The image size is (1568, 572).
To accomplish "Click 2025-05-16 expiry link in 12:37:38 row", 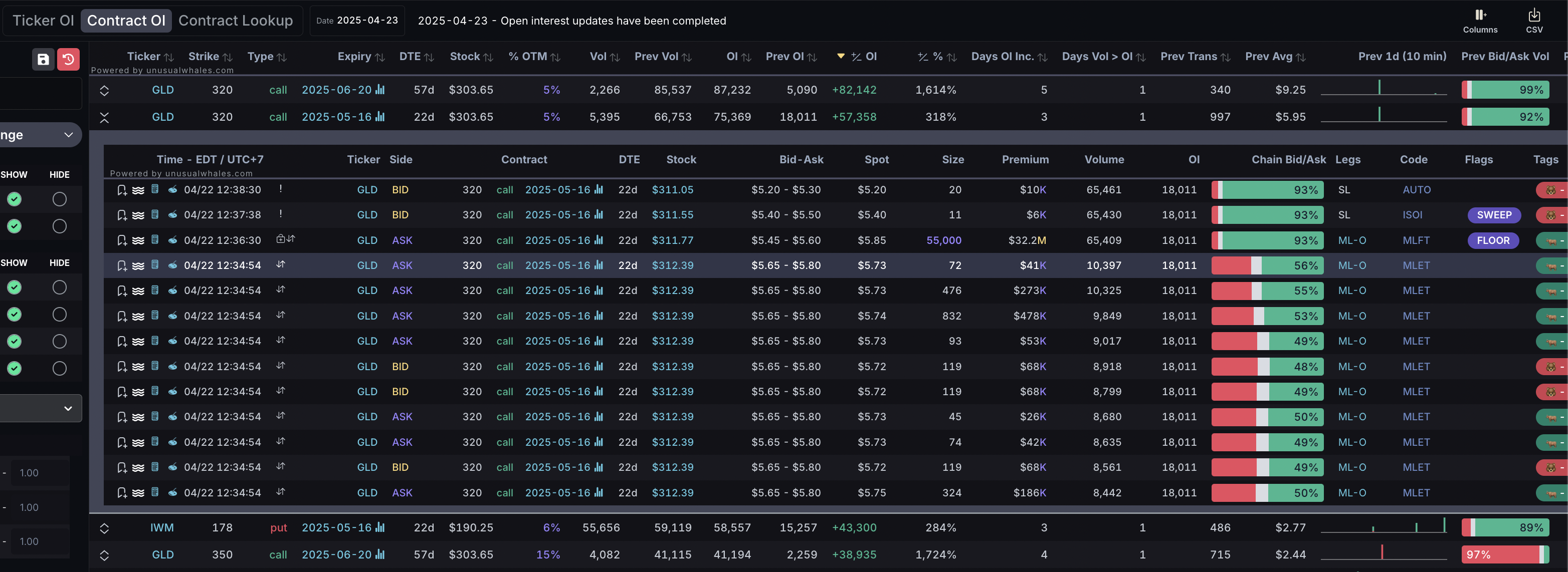I will coord(557,215).
